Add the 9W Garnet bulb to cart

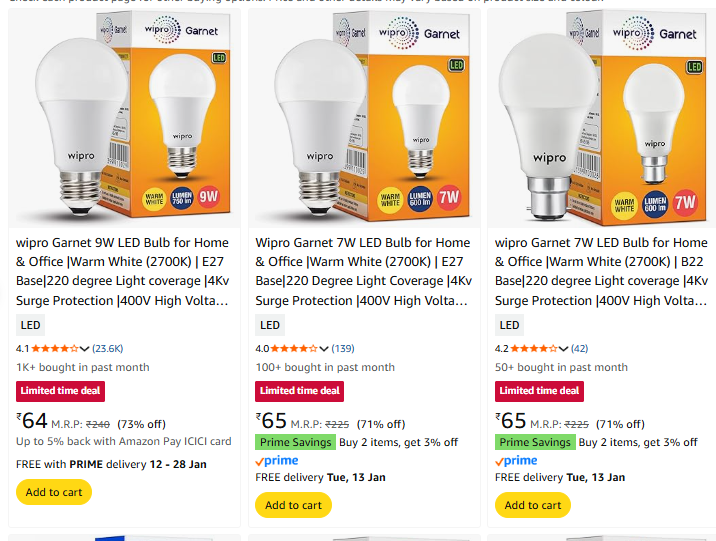pos(54,492)
